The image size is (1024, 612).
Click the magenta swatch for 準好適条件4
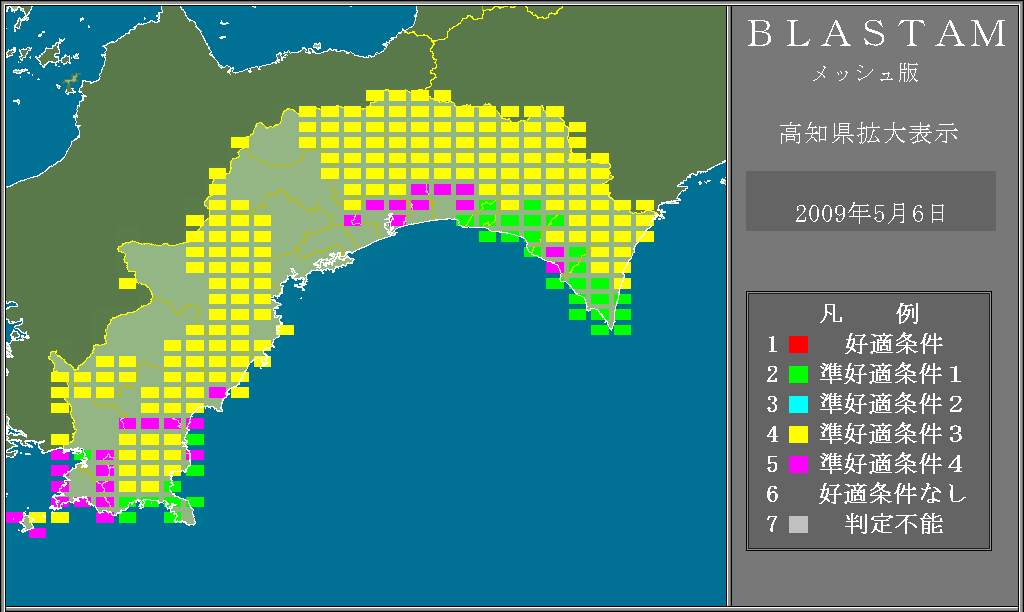click(798, 464)
